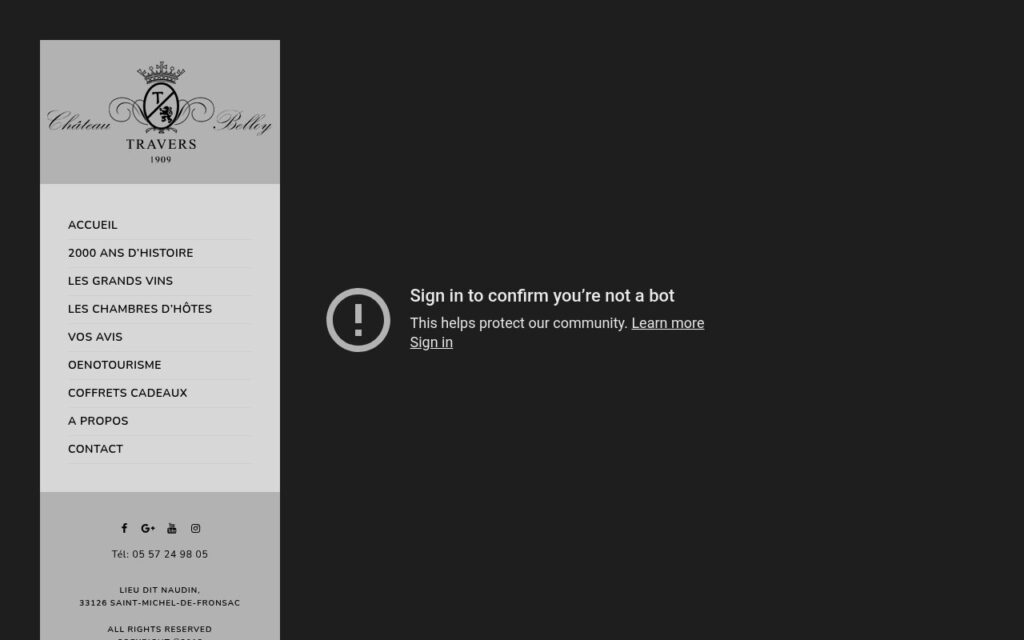Open the Coffrets Cadeaux page

tap(127, 393)
